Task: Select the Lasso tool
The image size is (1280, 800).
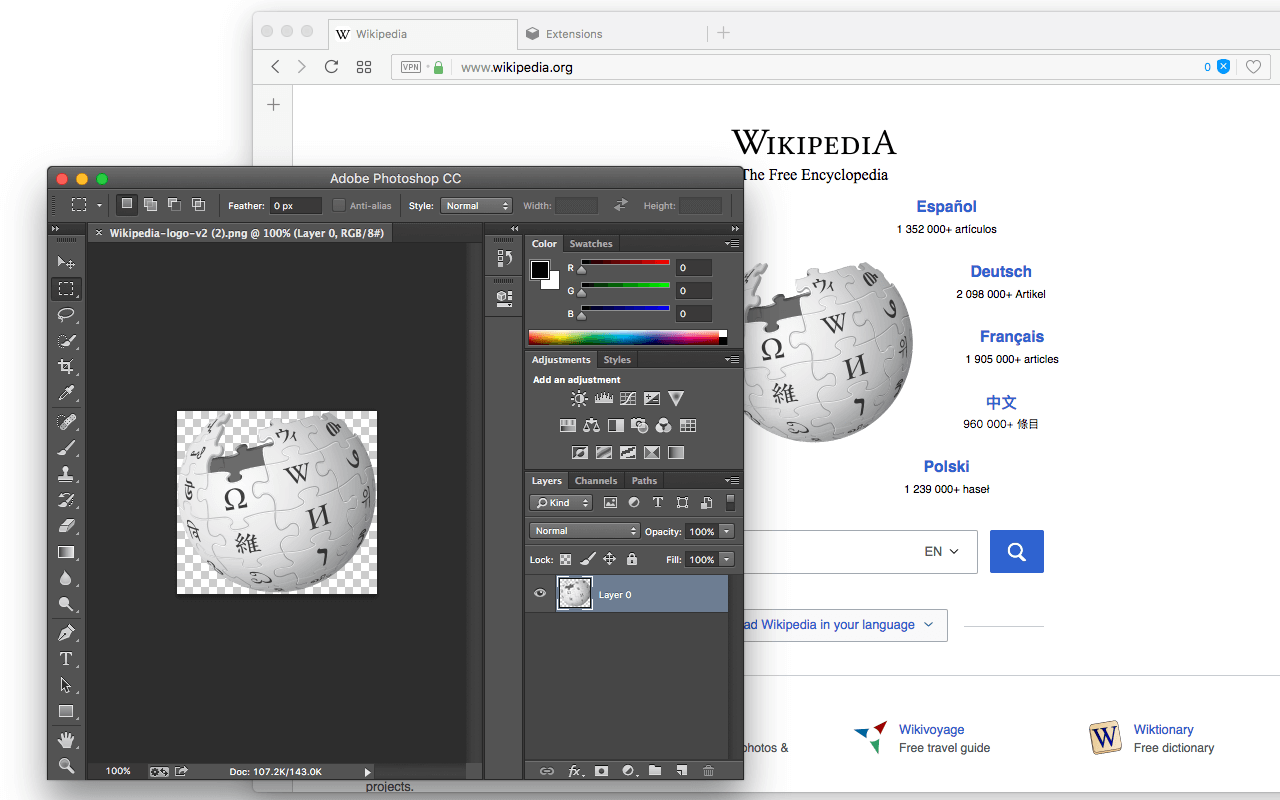Action: (x=66, y=315)
